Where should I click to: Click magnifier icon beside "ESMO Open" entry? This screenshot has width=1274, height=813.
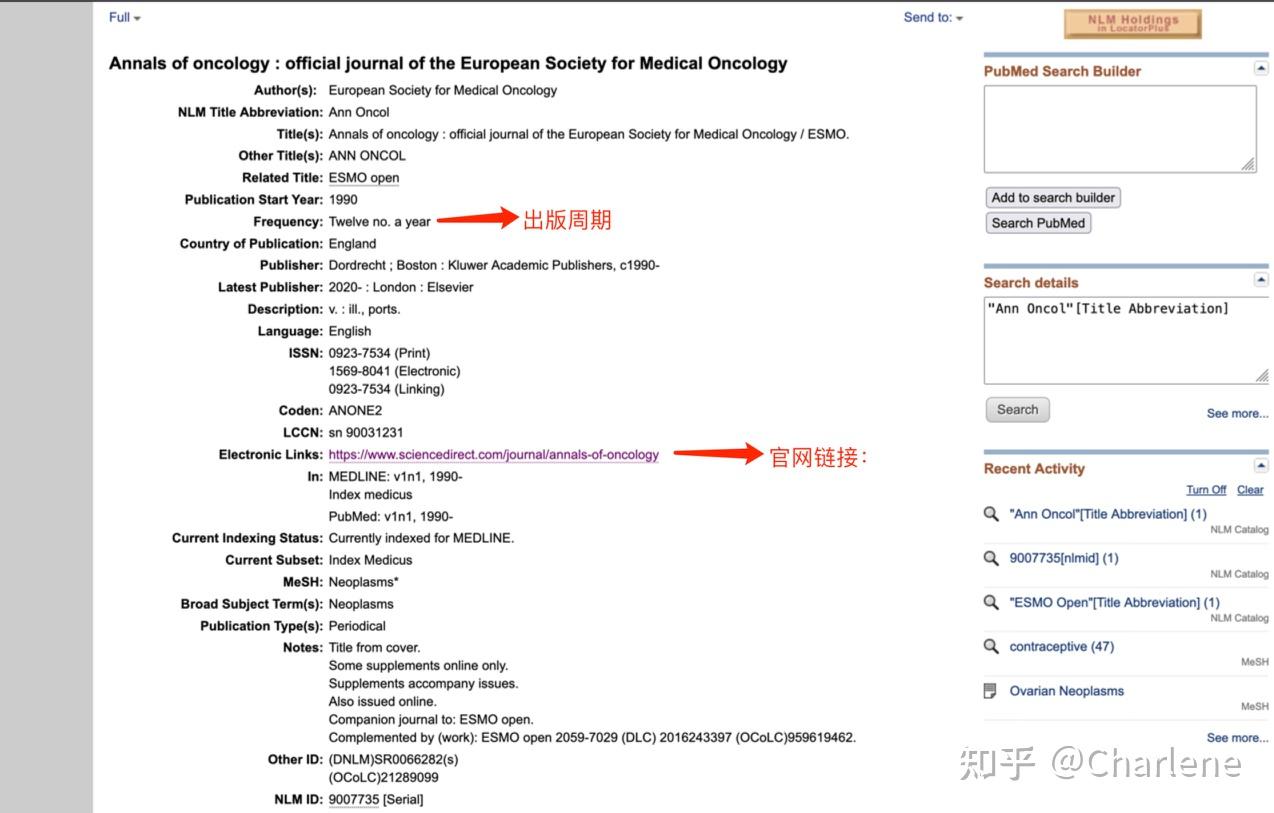[x=991, y=602]
